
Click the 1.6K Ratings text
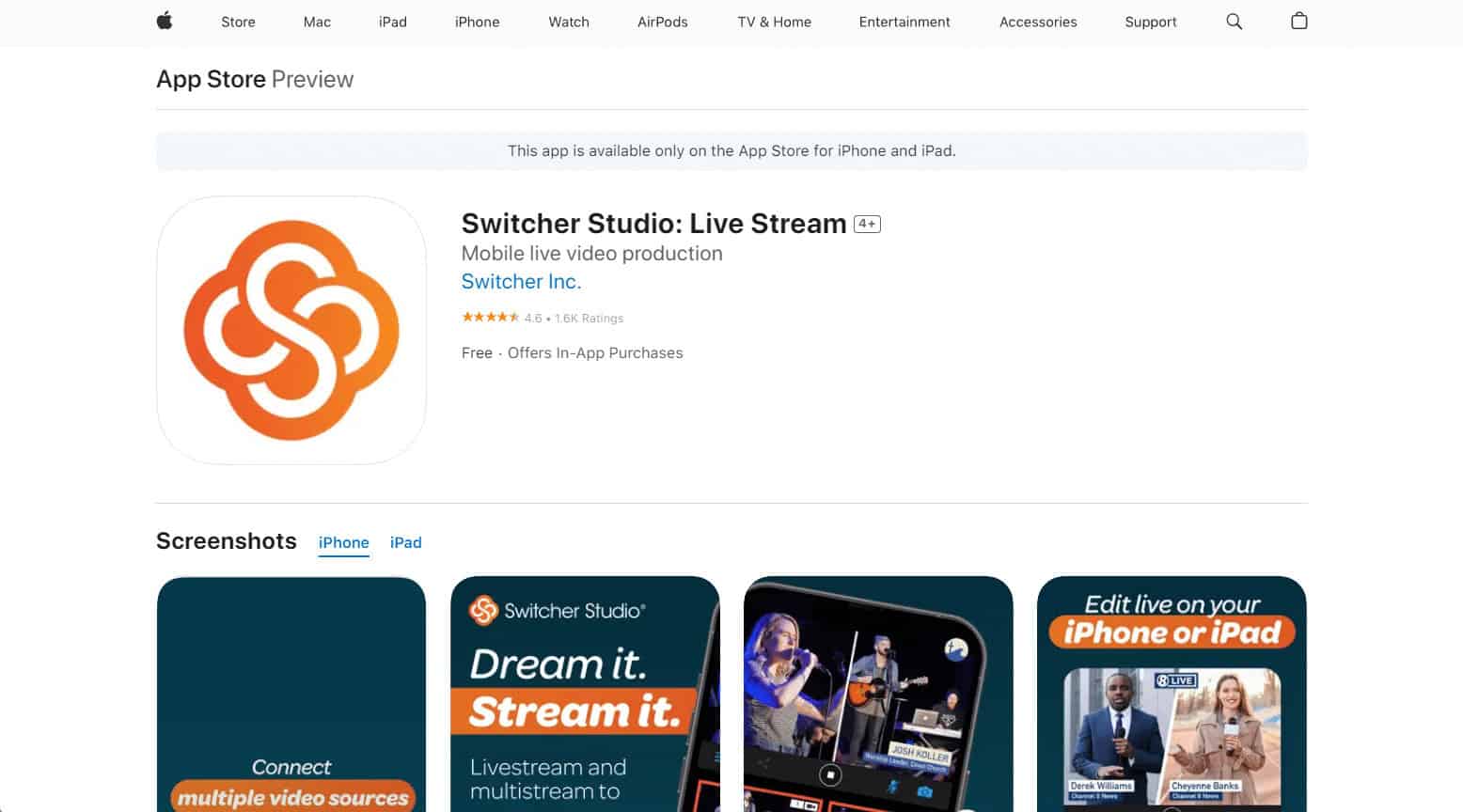[588, 318]
